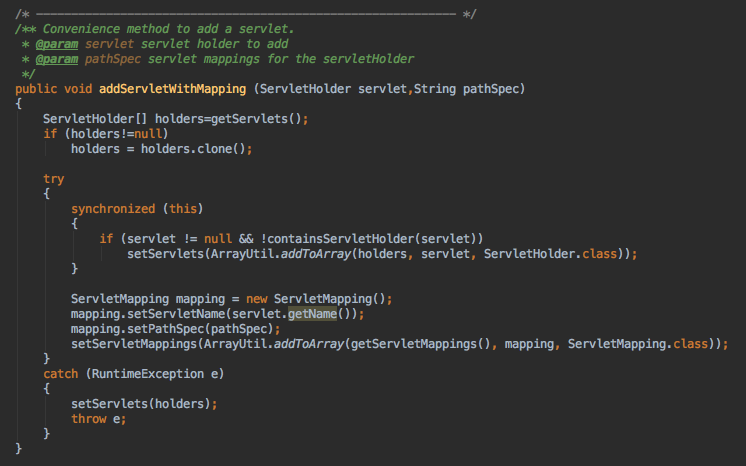746x466 pixels.
Task: Click setServlets(holders) inside the catch block
Action: point(140,403)
